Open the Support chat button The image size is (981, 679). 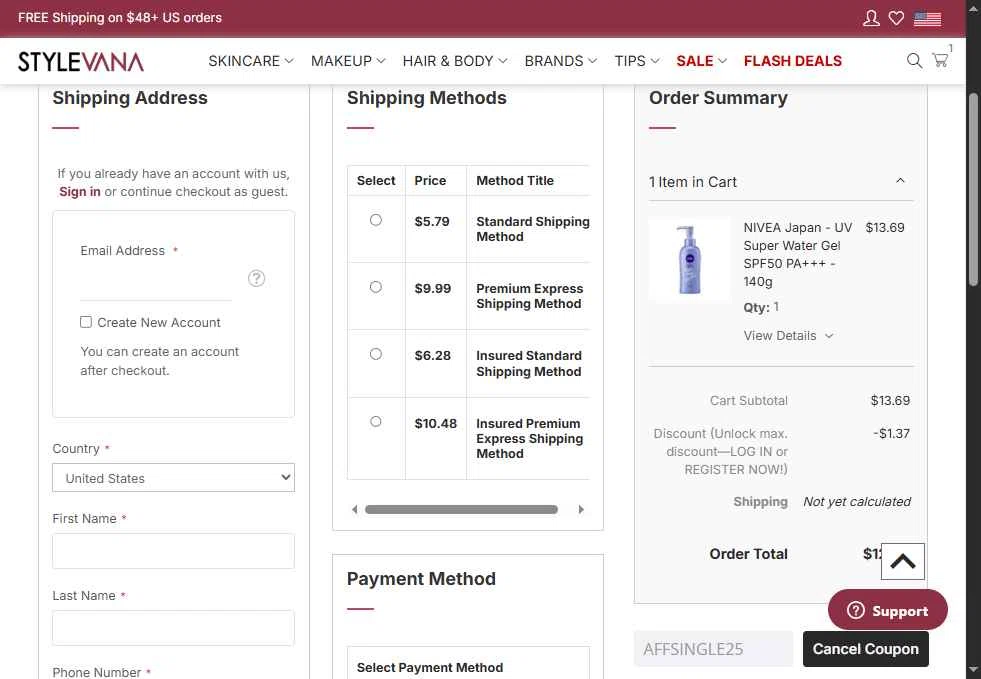(887, 610)
